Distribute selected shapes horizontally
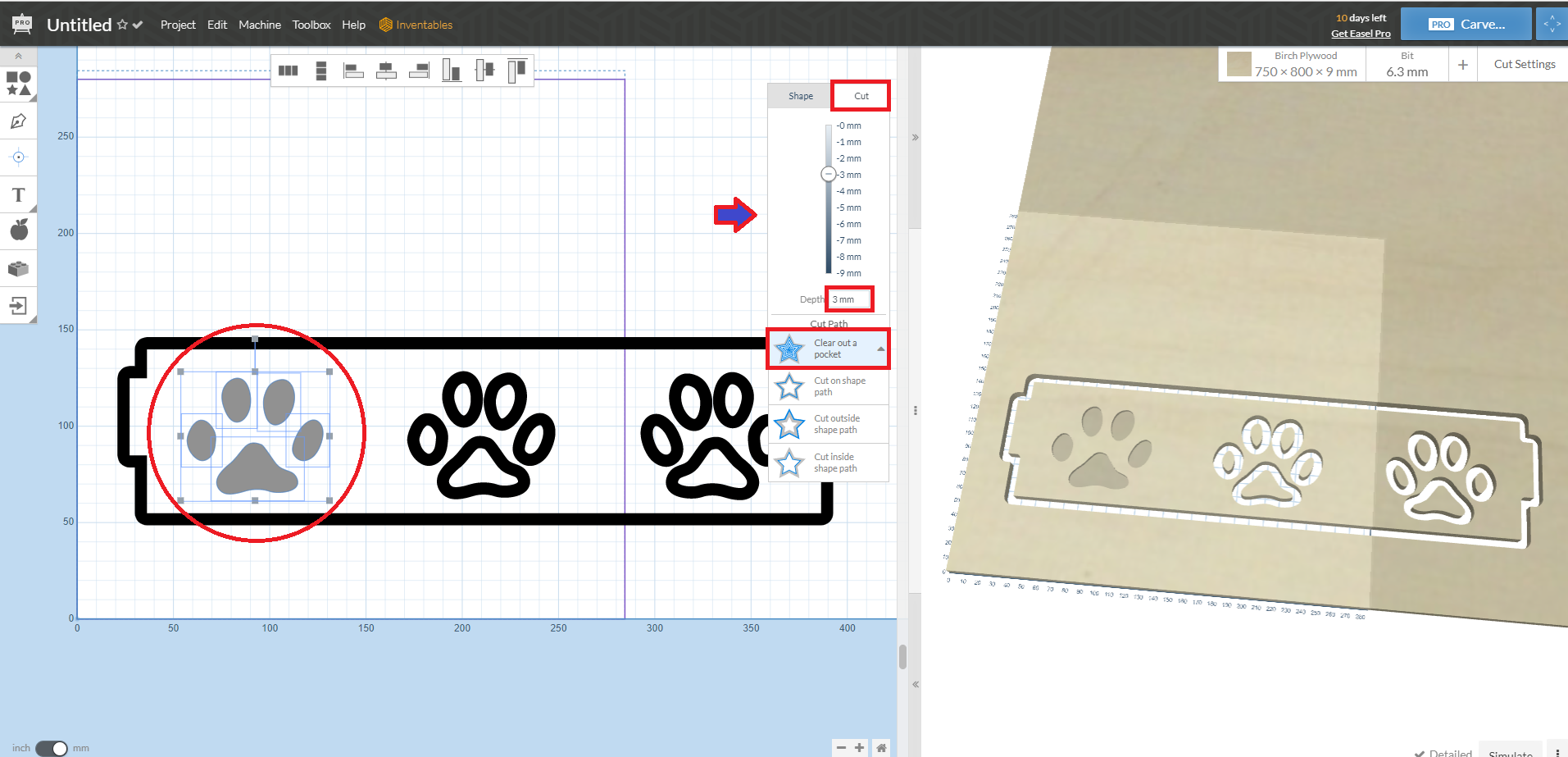This screenshot has height=757, width=1568. pyautogui.click(x=288, y=71)
